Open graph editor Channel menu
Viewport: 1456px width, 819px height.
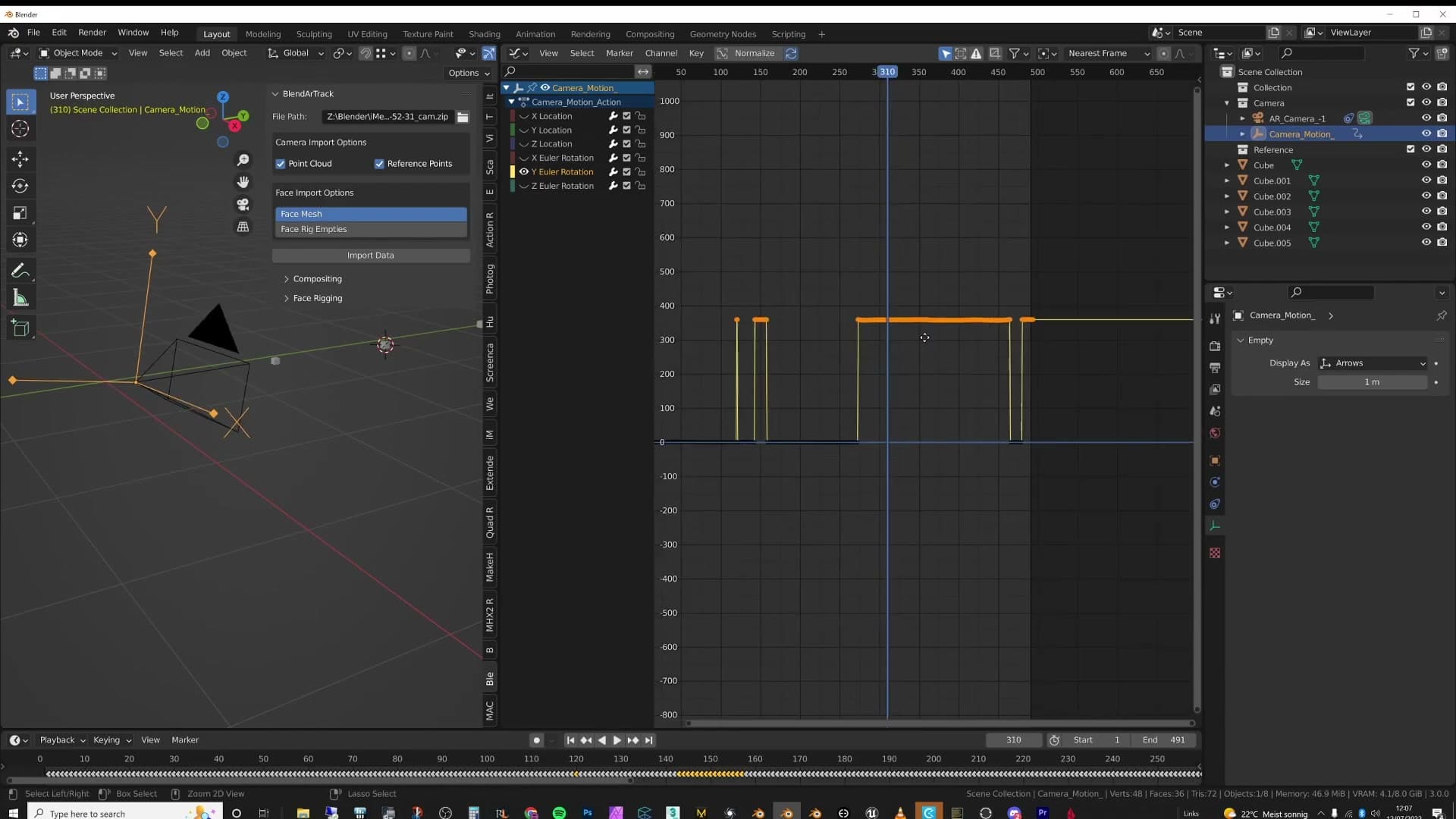coord(661,53)
